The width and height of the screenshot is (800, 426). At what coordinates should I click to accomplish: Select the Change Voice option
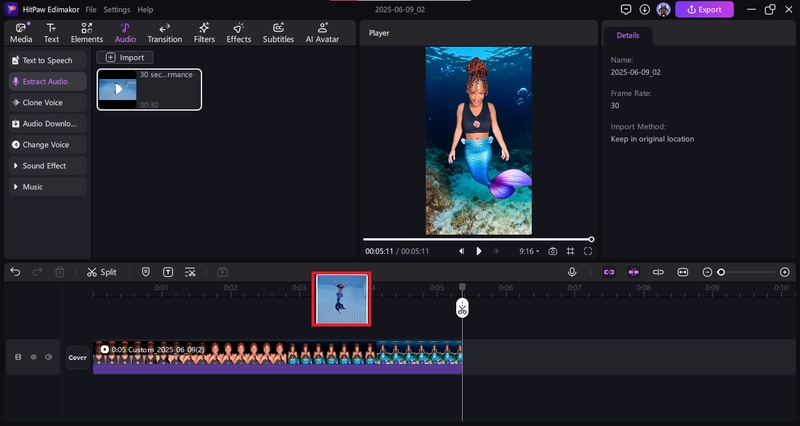pyautogui.click(x=47, y=145)
